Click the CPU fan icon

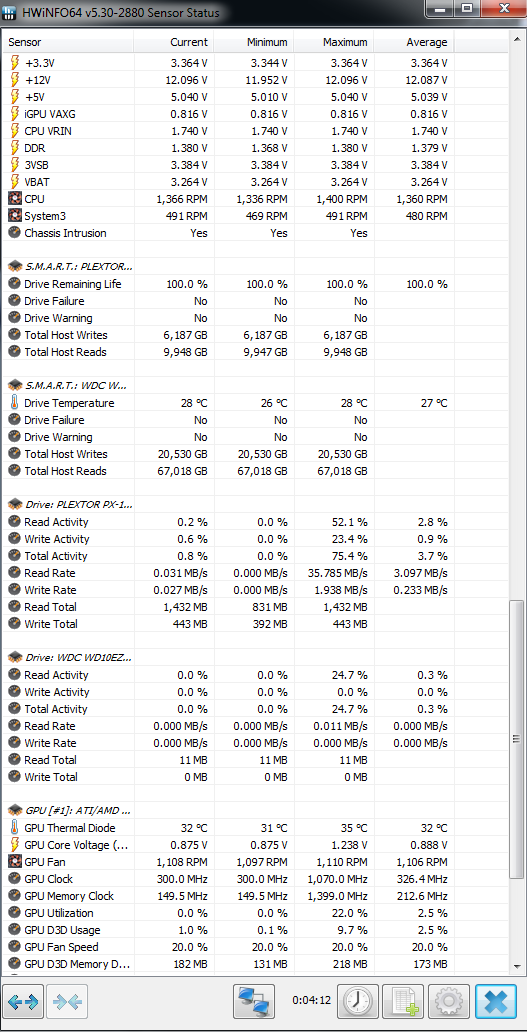(14, 199)
